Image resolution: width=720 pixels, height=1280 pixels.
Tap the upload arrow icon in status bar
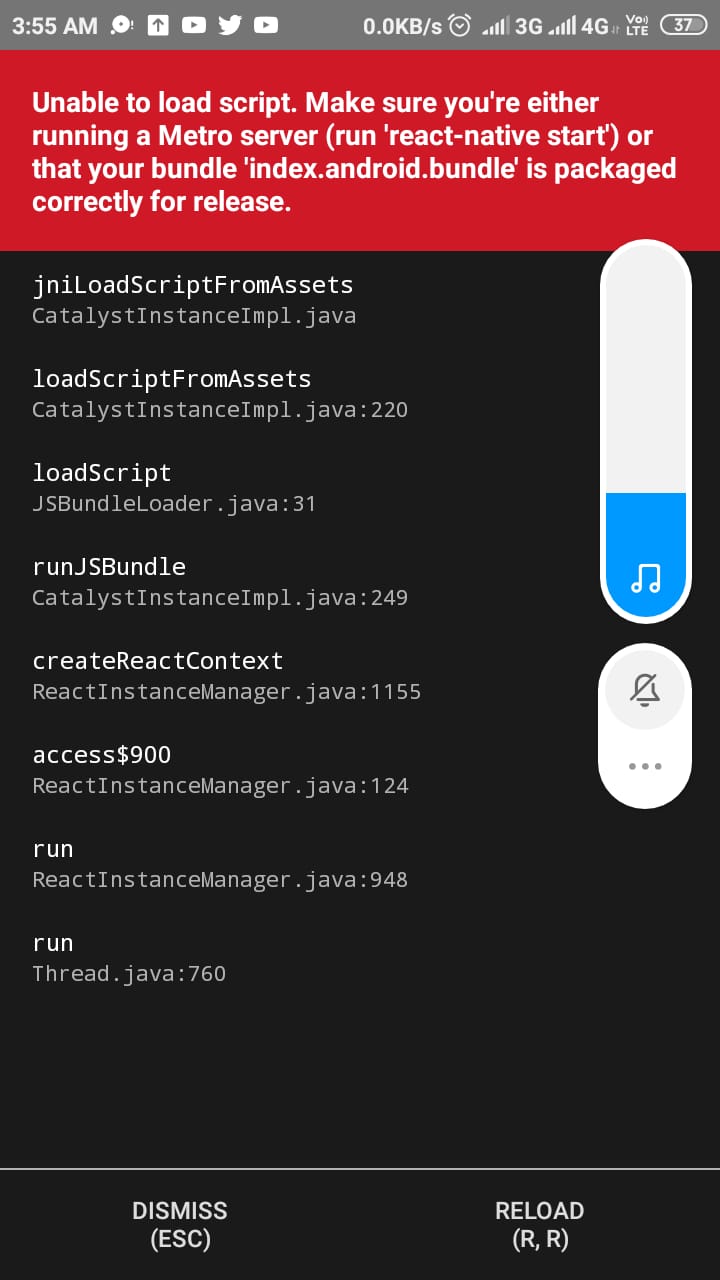click(x=157, y=25)
